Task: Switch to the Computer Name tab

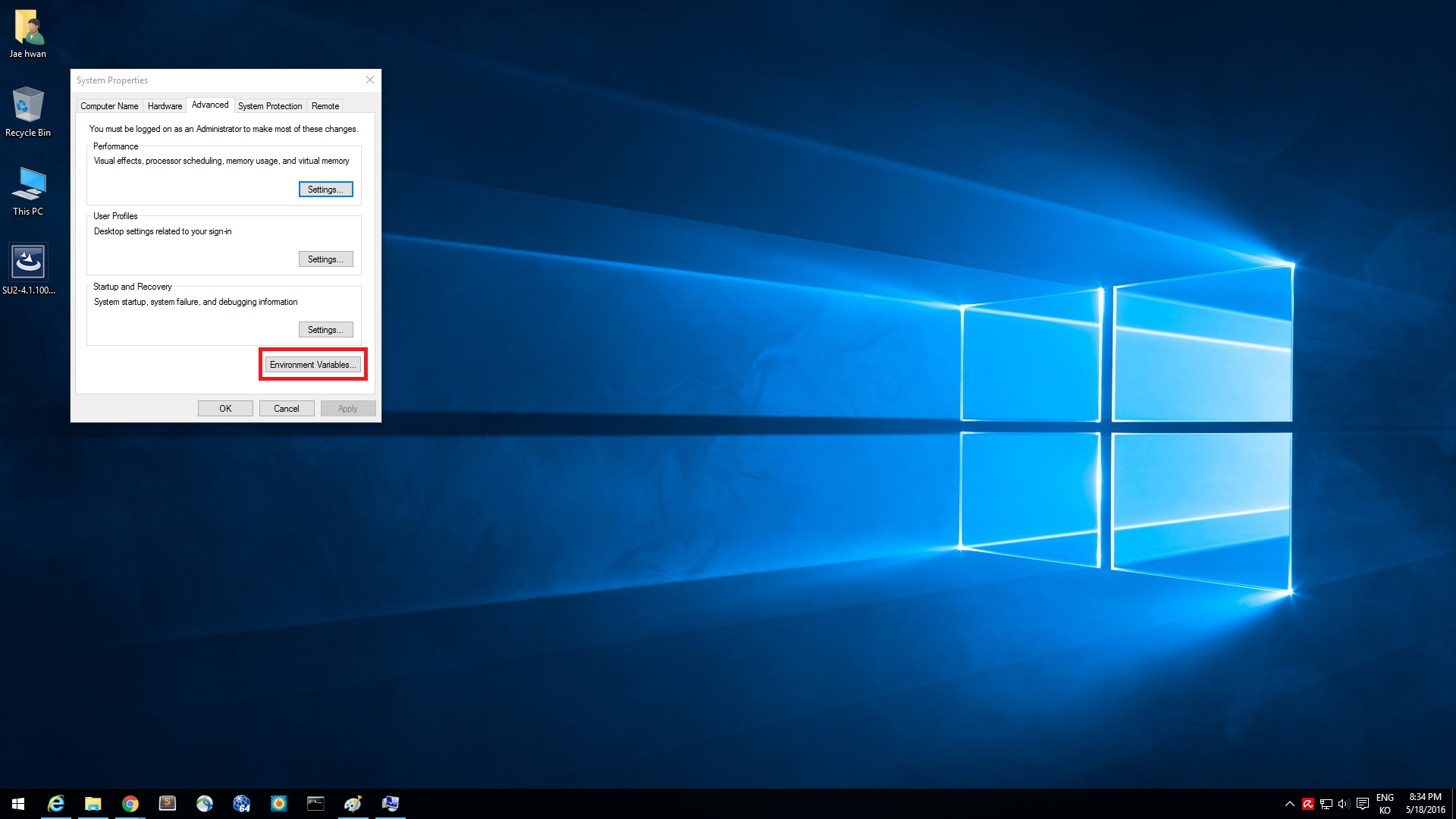Action: (108, 105)
